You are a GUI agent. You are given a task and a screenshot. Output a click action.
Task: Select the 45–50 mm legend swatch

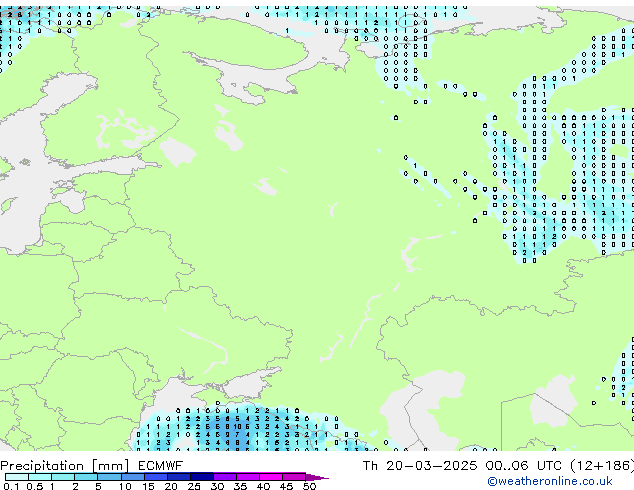(294, 477)
